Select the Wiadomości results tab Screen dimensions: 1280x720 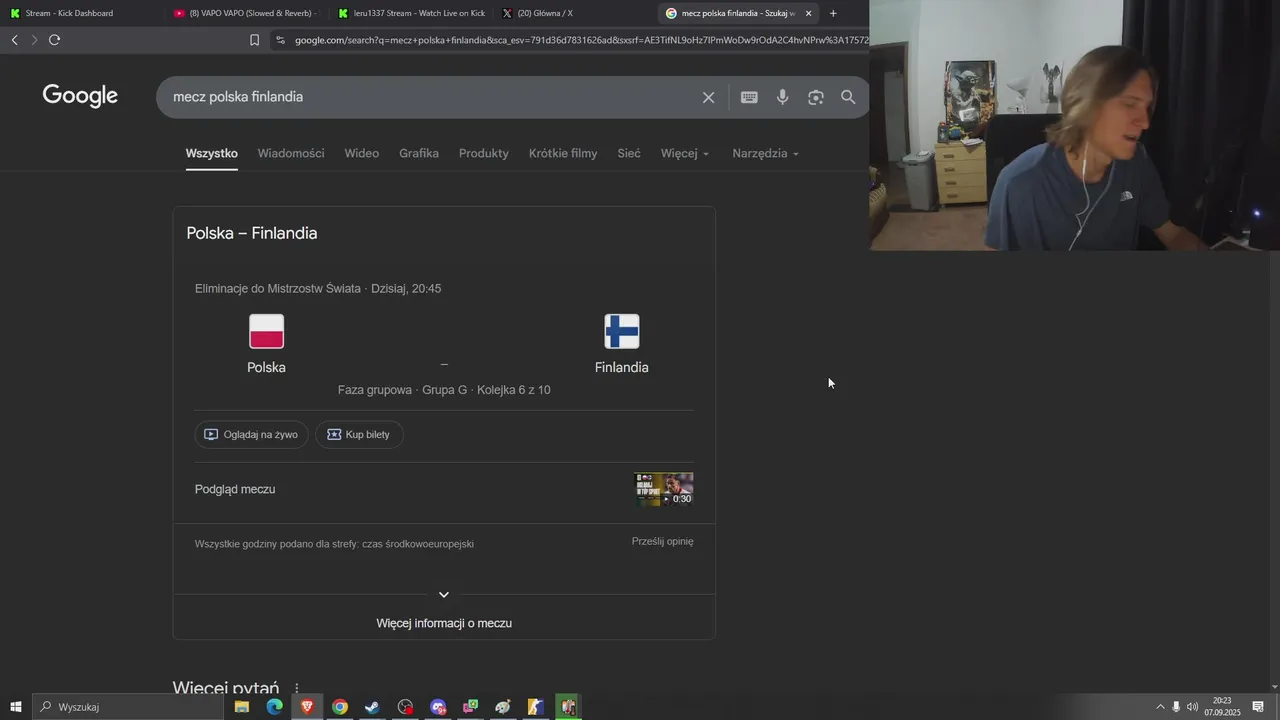click(291, 153)
